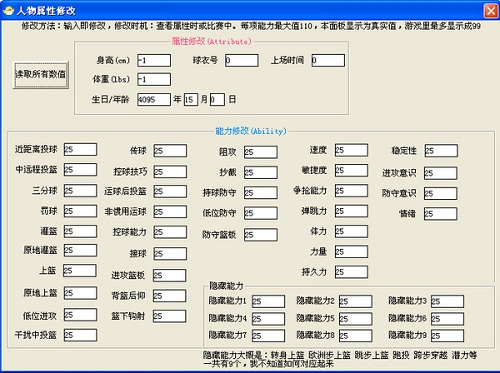Click the 进攻意识 value field
Image resolution: width=500 pixels, height=373 pixels.
coord(440,173)
